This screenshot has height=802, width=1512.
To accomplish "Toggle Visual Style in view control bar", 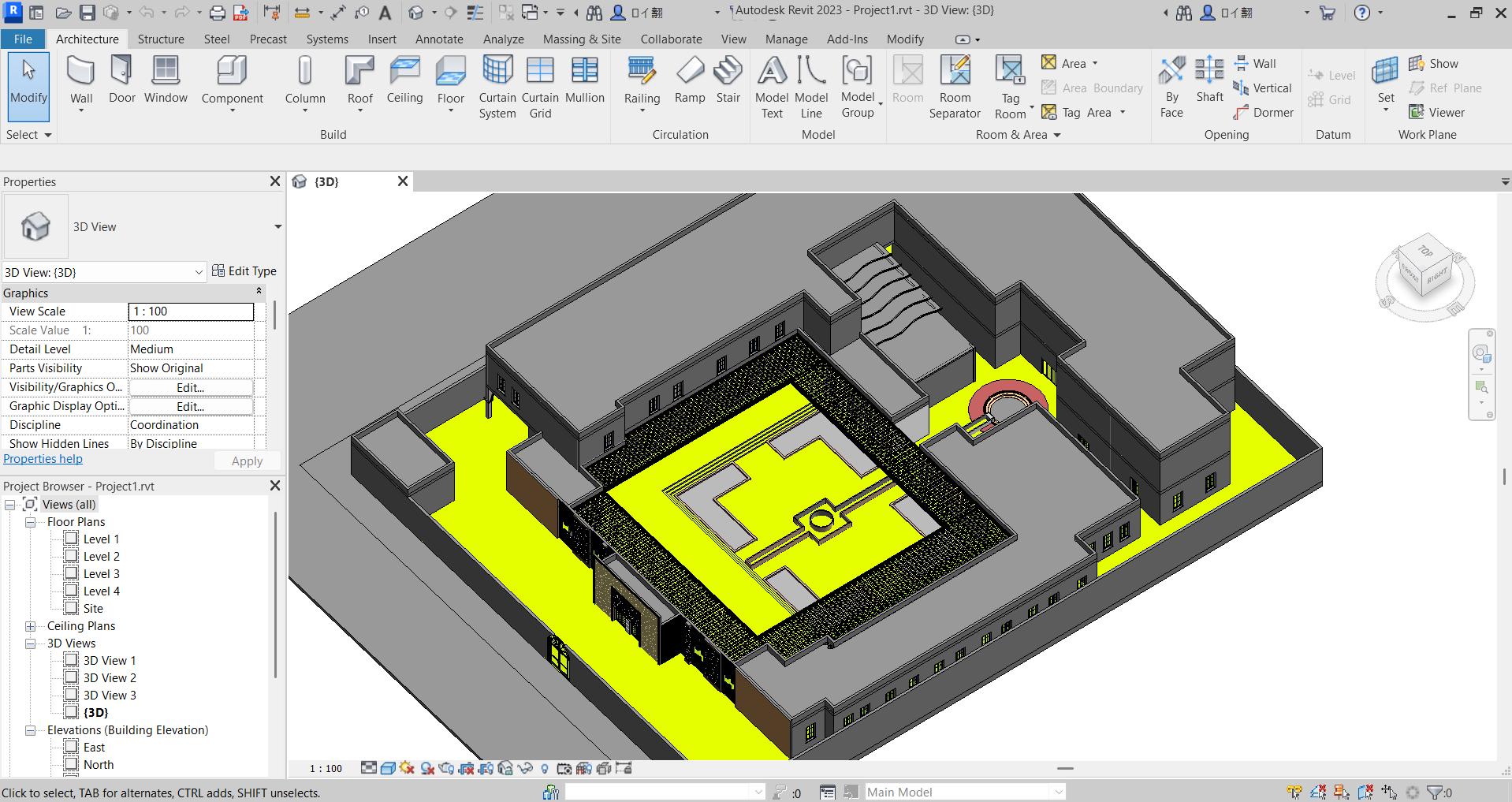I will click(x=388, y=768).
